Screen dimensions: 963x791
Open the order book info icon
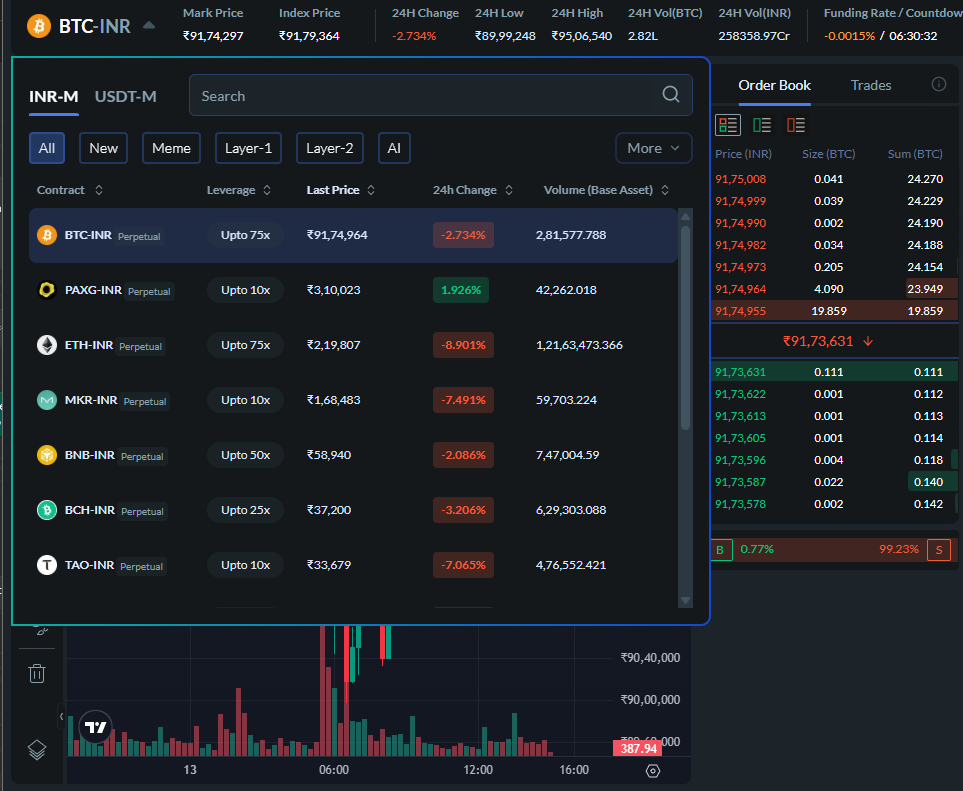938,85
